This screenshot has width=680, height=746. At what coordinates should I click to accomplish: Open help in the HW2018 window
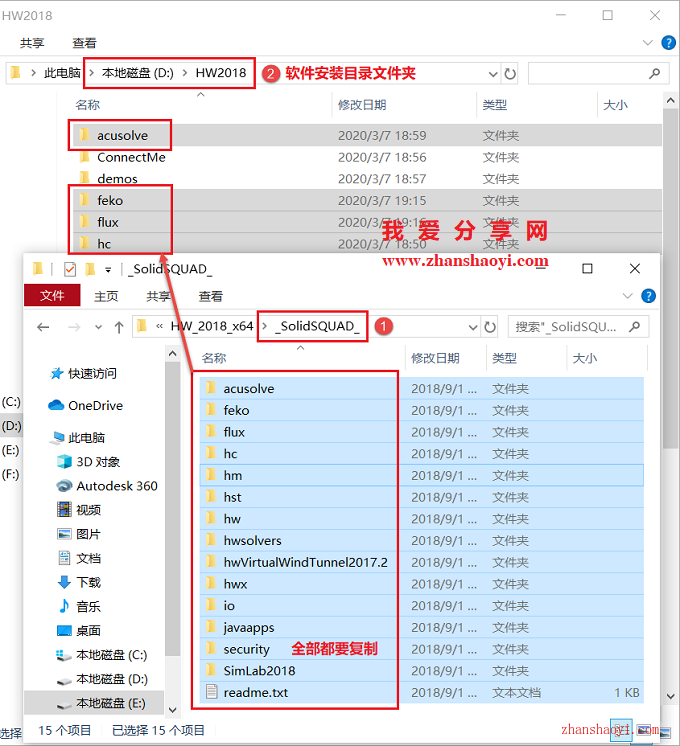tap(669, 43)
